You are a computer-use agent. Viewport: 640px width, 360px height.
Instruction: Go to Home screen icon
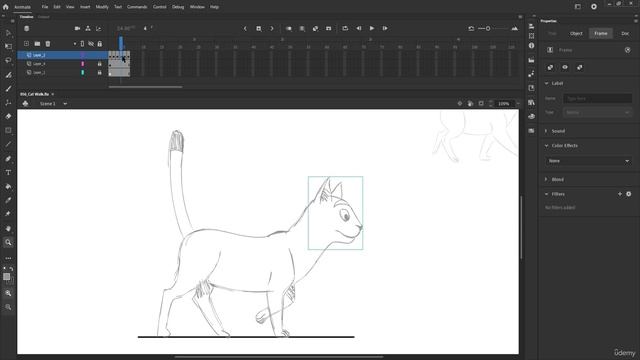click(x=5, y=7)
